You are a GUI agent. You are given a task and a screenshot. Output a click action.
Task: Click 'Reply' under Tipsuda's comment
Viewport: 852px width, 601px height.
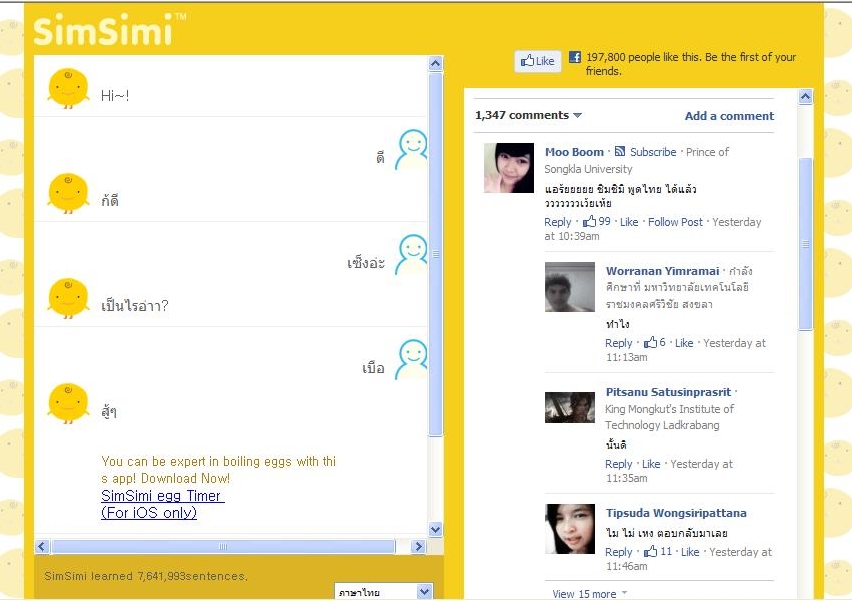(x=618, y=552)
